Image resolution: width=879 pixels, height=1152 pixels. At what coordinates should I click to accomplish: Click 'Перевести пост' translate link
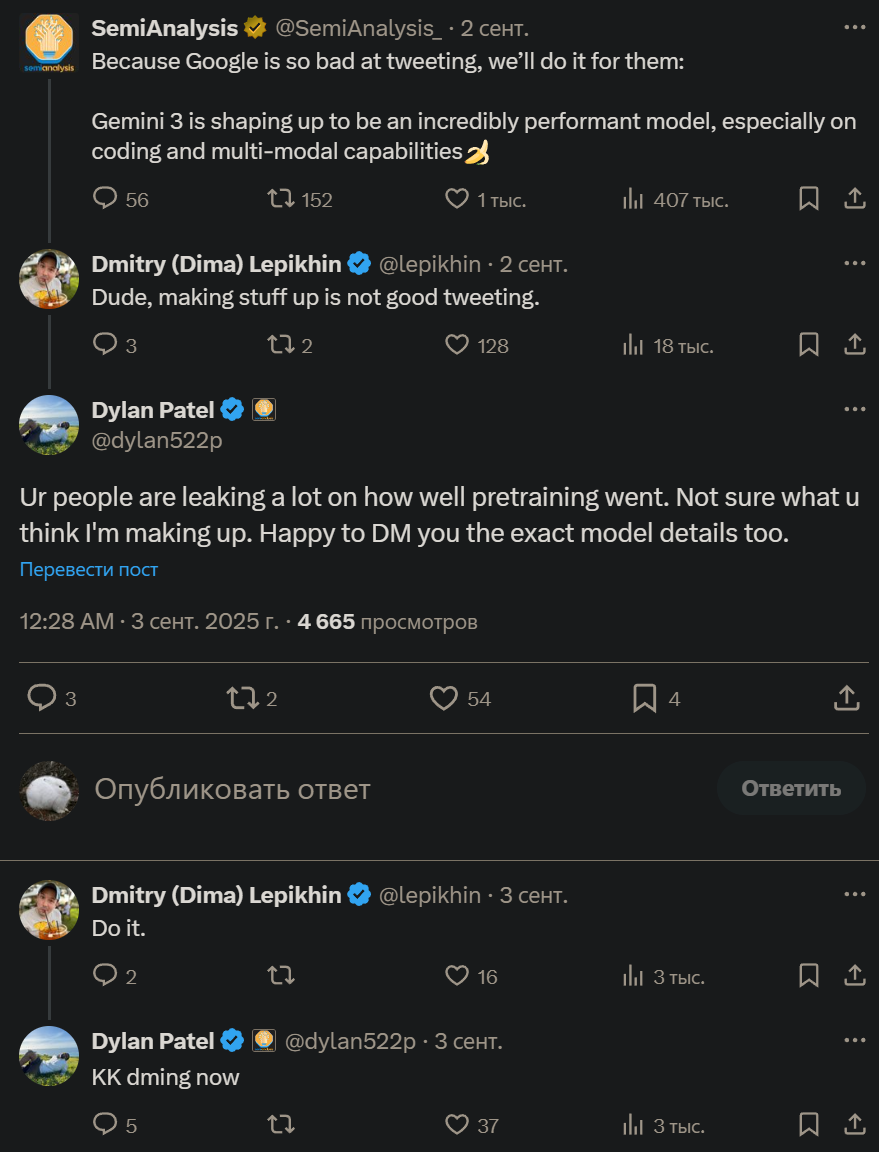(89, 570)
